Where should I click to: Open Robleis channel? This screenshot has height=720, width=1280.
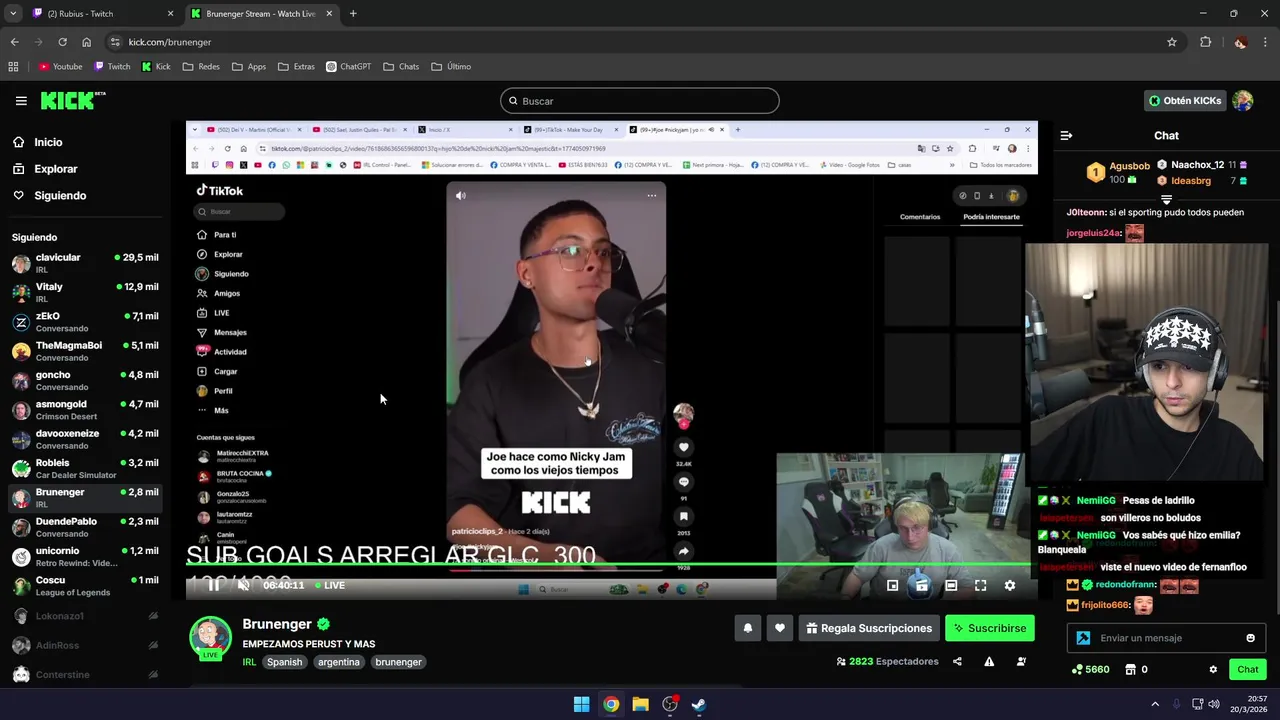point(85,469)
